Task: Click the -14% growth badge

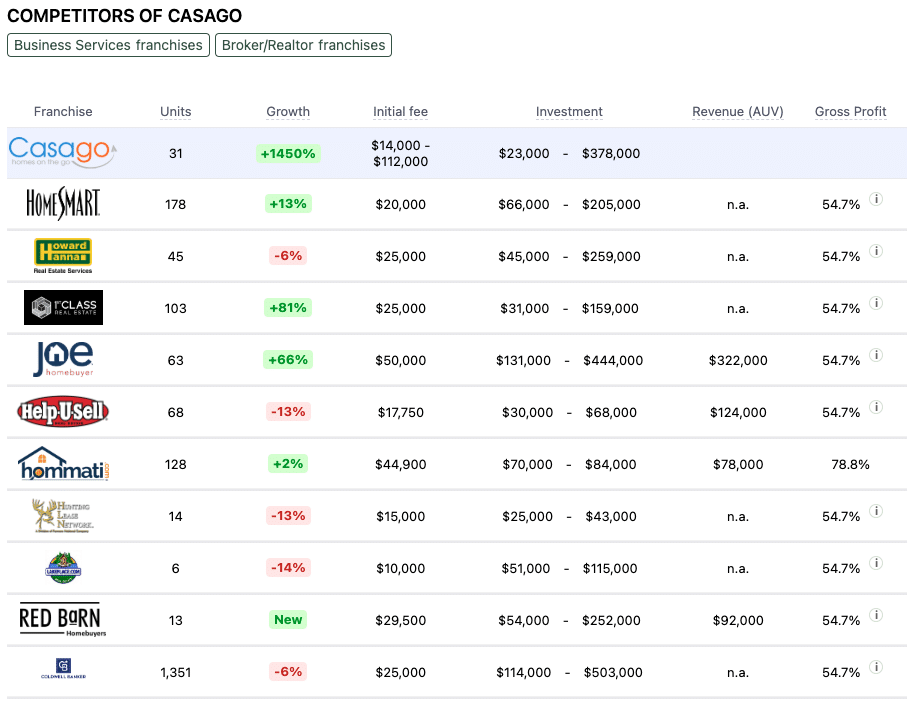Action: pyautogui.click(x=288, y=568)
